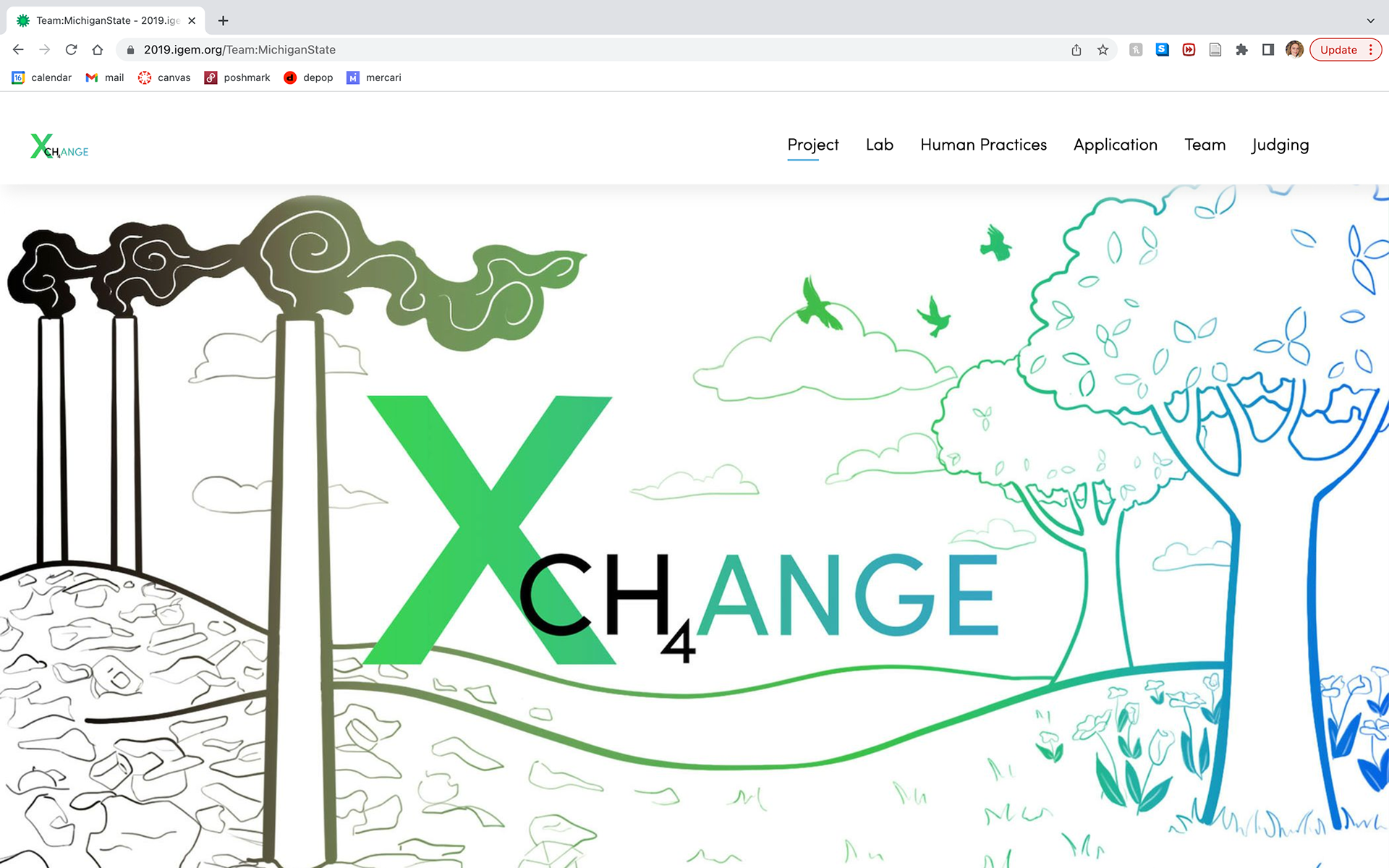Open a new tab with plus button

(x=223, y=20)
